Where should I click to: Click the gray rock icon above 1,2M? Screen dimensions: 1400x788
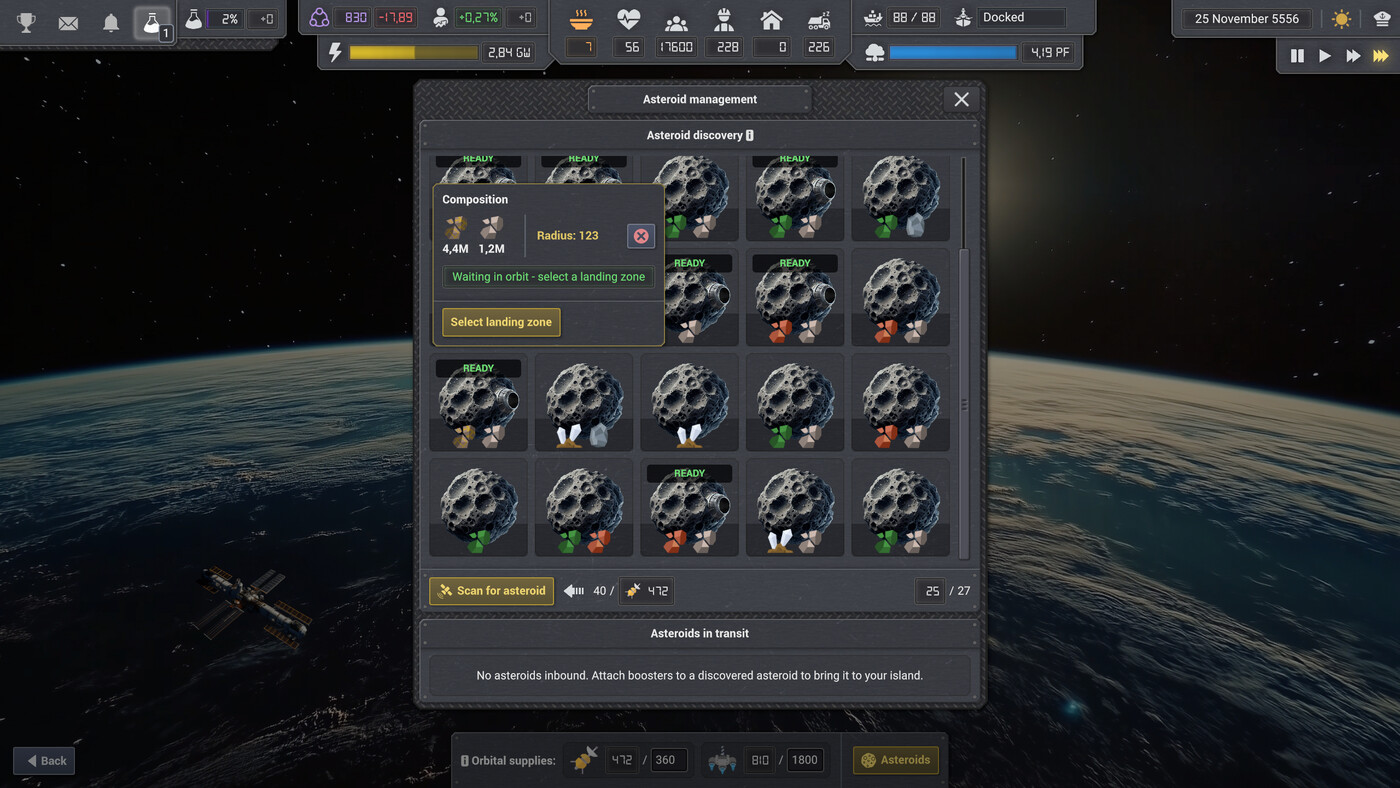coord(491,228)
